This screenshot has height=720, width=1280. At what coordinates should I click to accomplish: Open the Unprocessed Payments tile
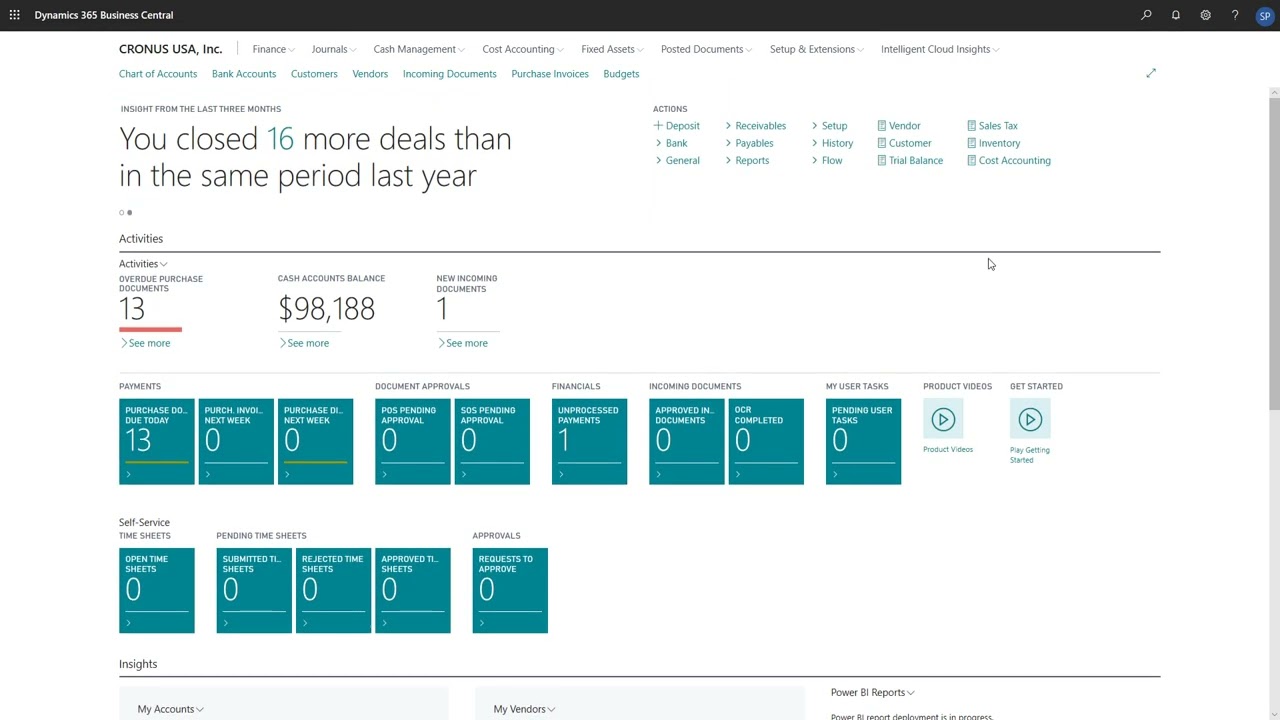[590, 441]
